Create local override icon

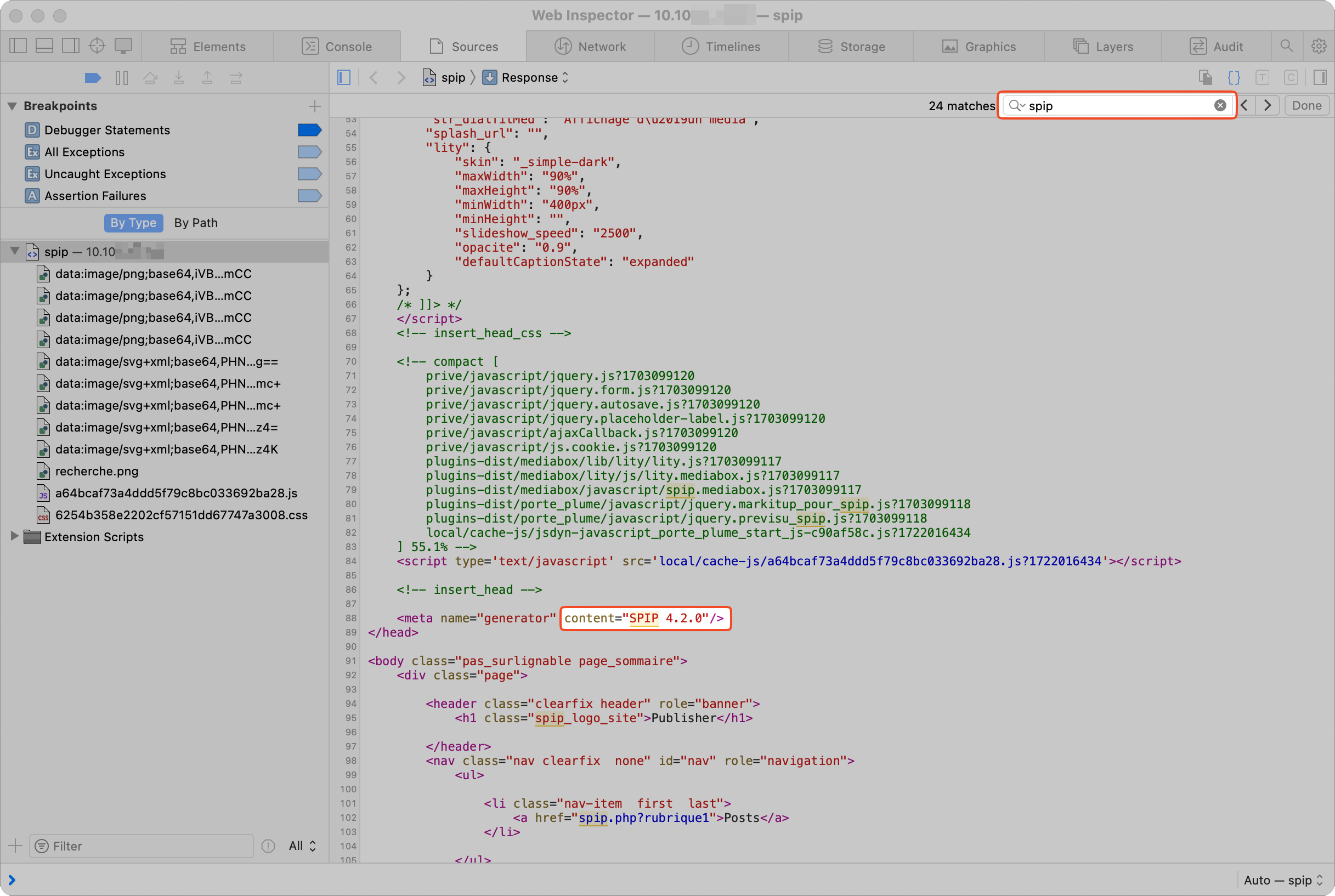click(1205, 78)
